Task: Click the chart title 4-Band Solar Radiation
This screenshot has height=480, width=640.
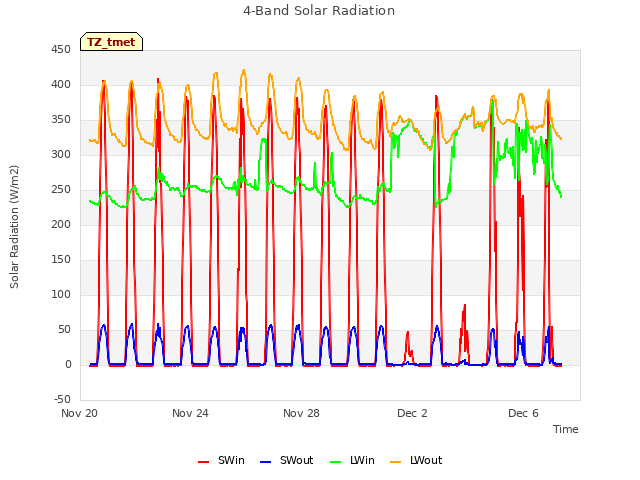Action: [319, 11]
